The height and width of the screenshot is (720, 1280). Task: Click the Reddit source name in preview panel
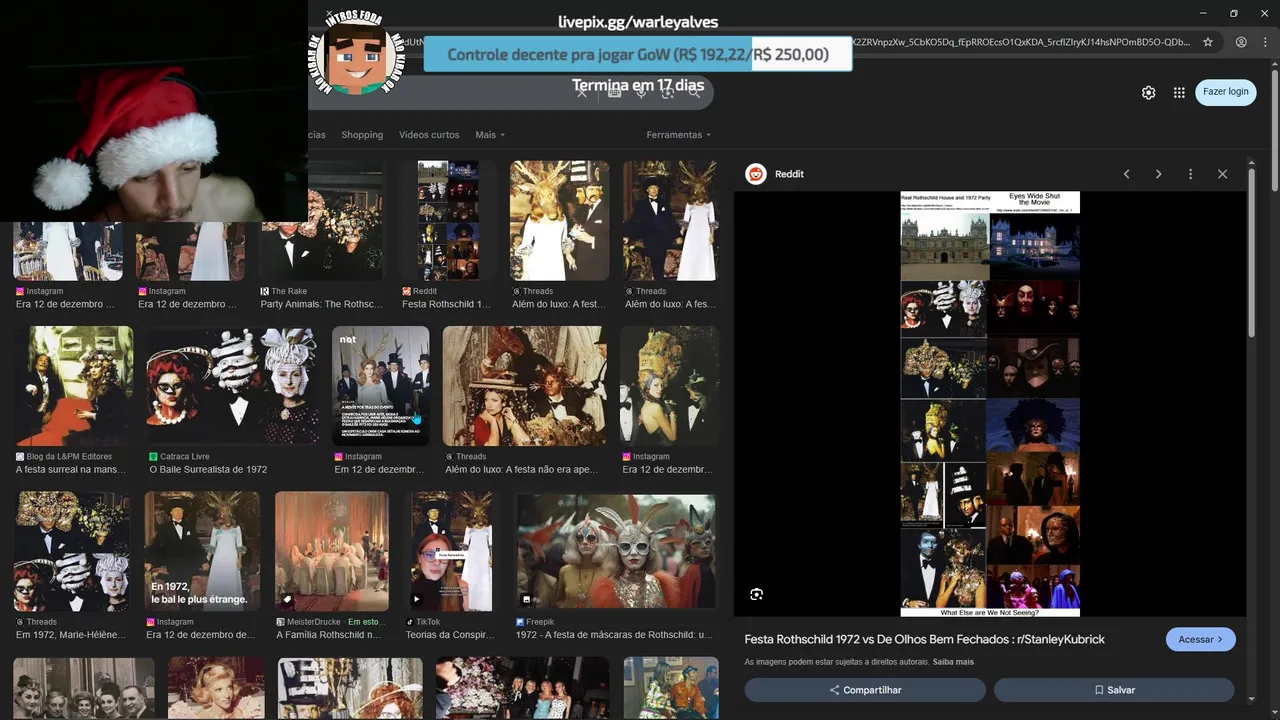[x=789, y=174]
